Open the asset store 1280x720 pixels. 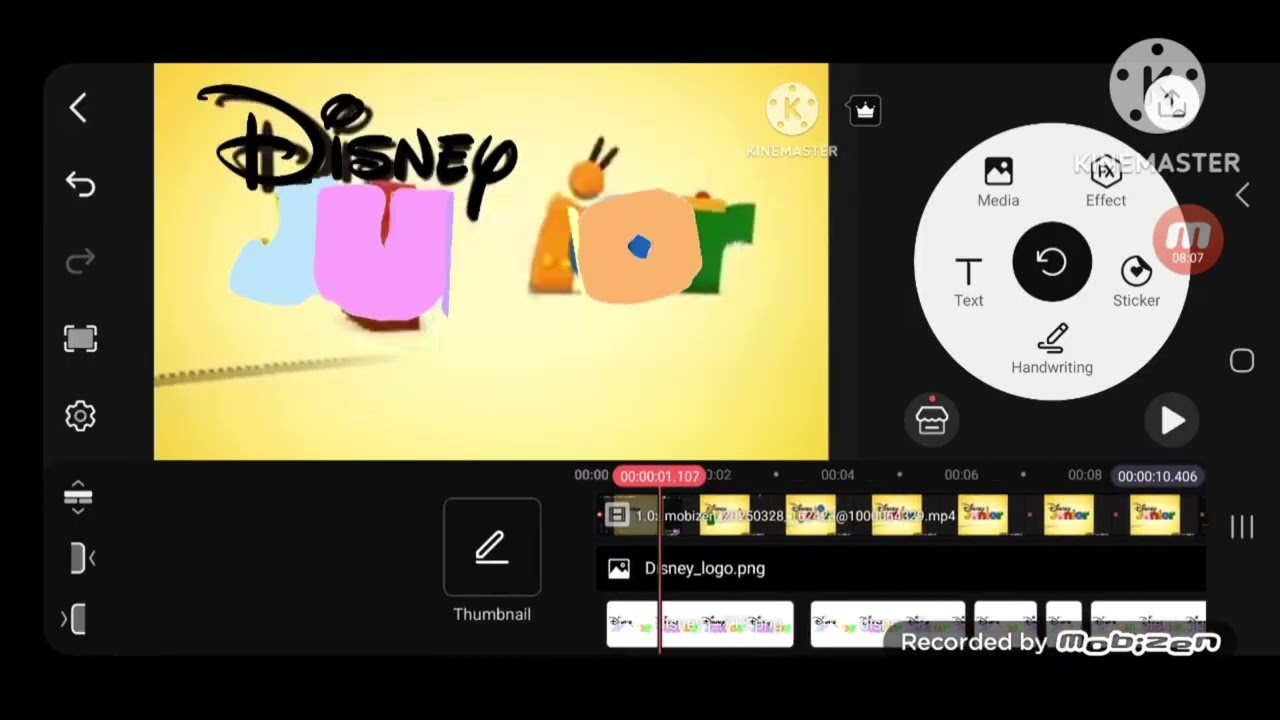click(x=932, y=420)
